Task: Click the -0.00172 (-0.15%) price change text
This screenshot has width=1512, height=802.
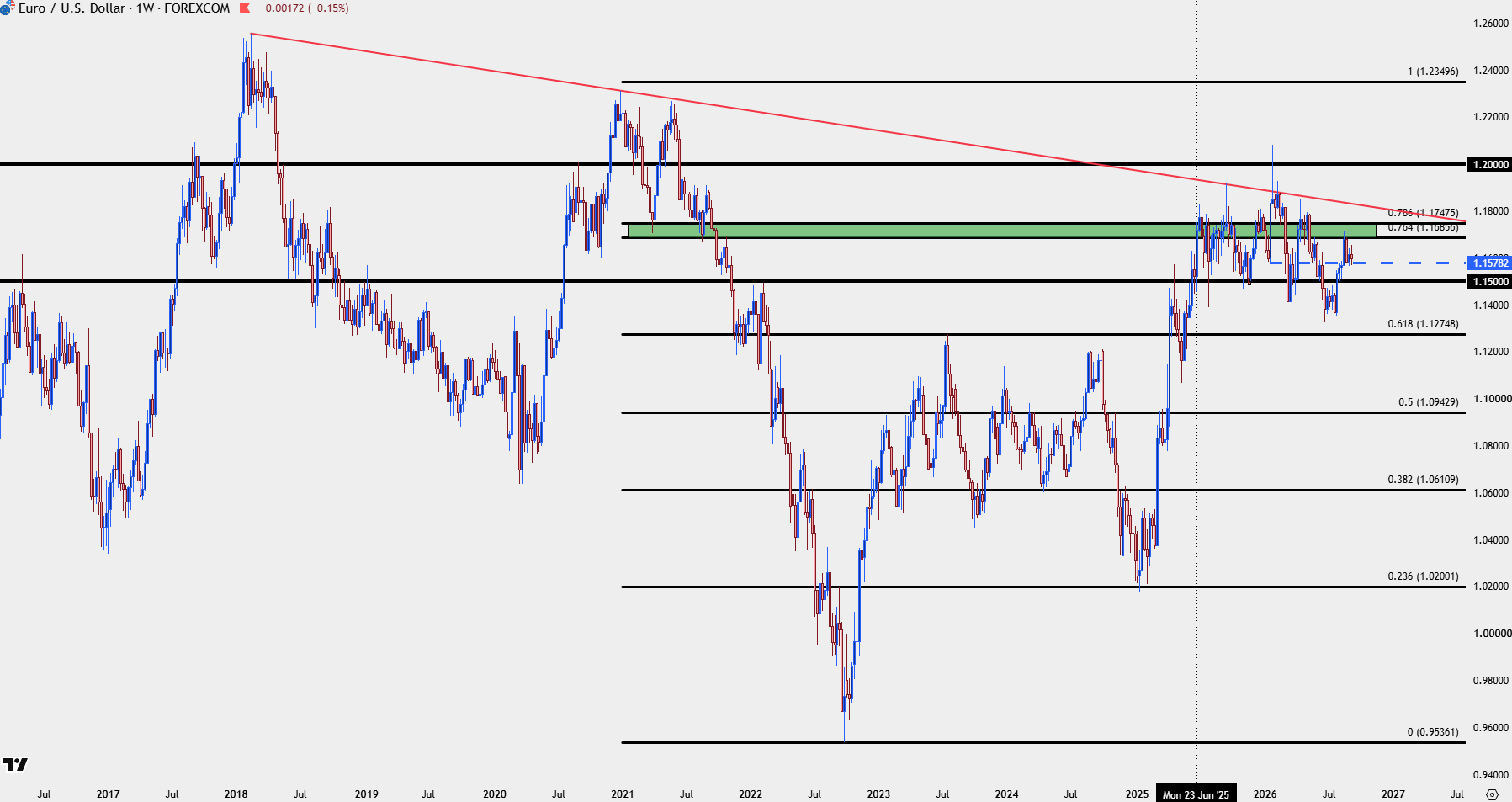Action: pyautogui.click(x=304, y=8)
